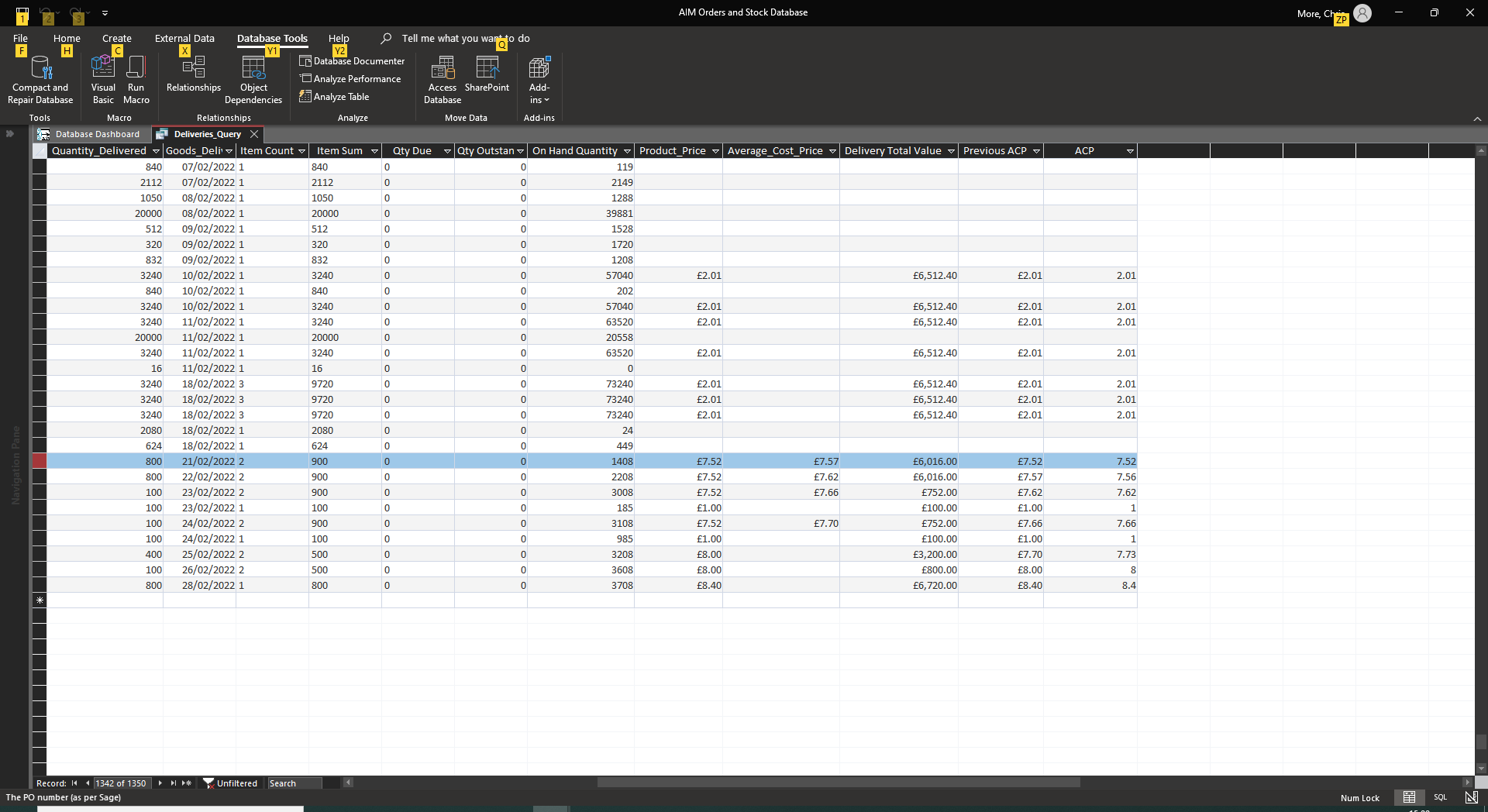The width and height of the screenshot is (1488, 812).
Task: Switch to Datasheet View in status bar
Action: 1409,797
